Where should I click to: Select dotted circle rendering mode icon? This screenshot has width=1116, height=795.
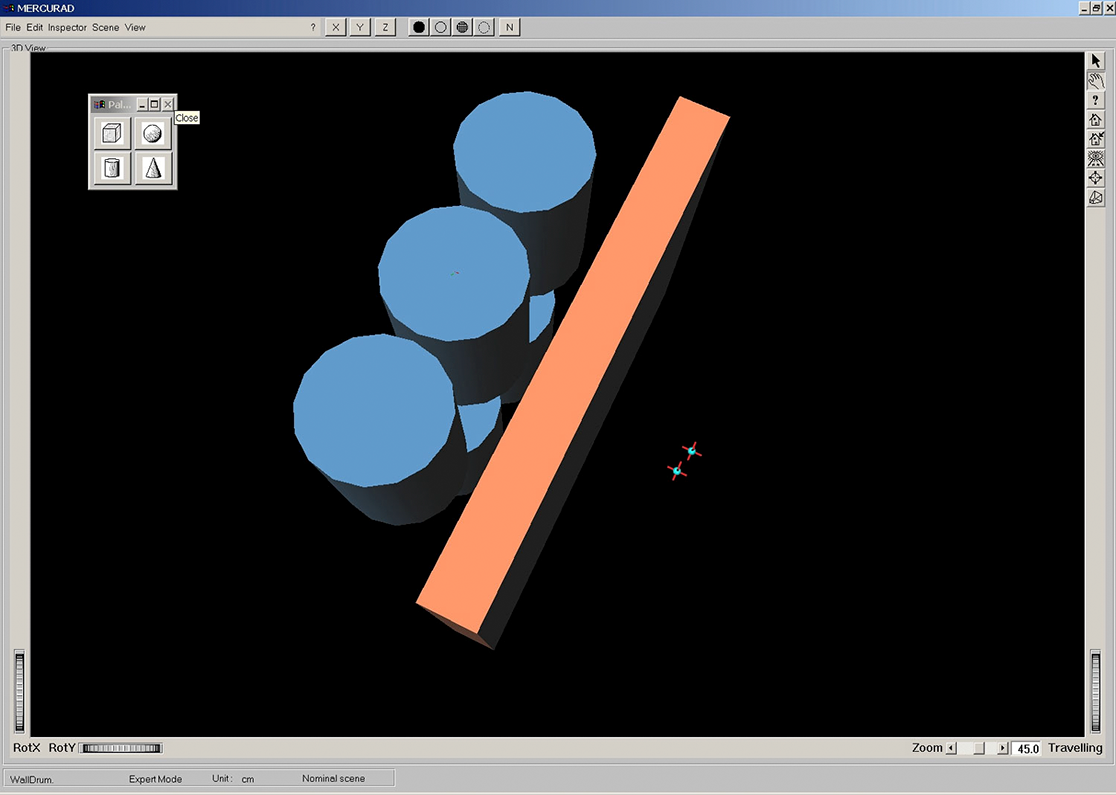485,27
